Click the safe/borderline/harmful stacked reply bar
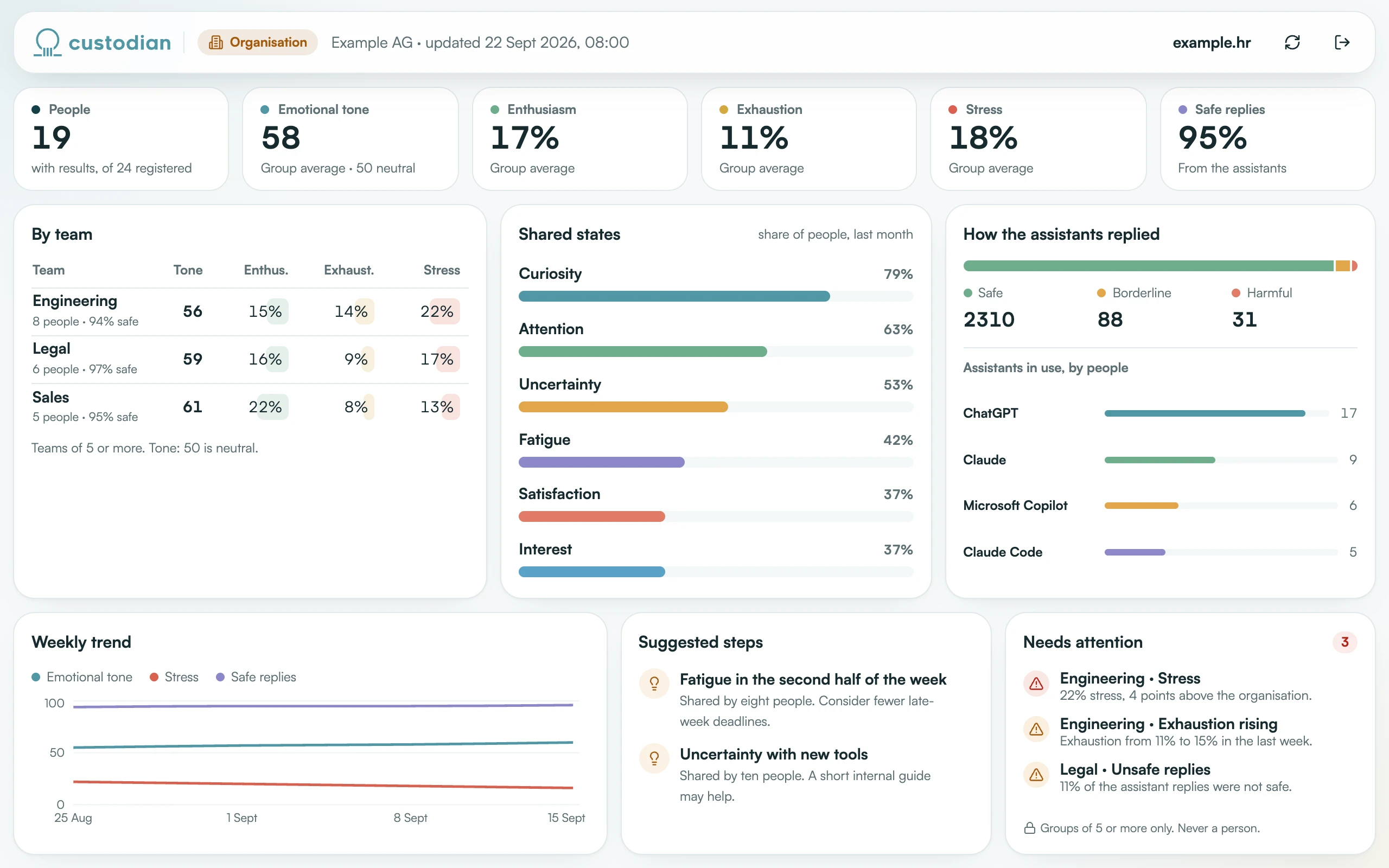 pyautogui.click(x=1160, y=266)
